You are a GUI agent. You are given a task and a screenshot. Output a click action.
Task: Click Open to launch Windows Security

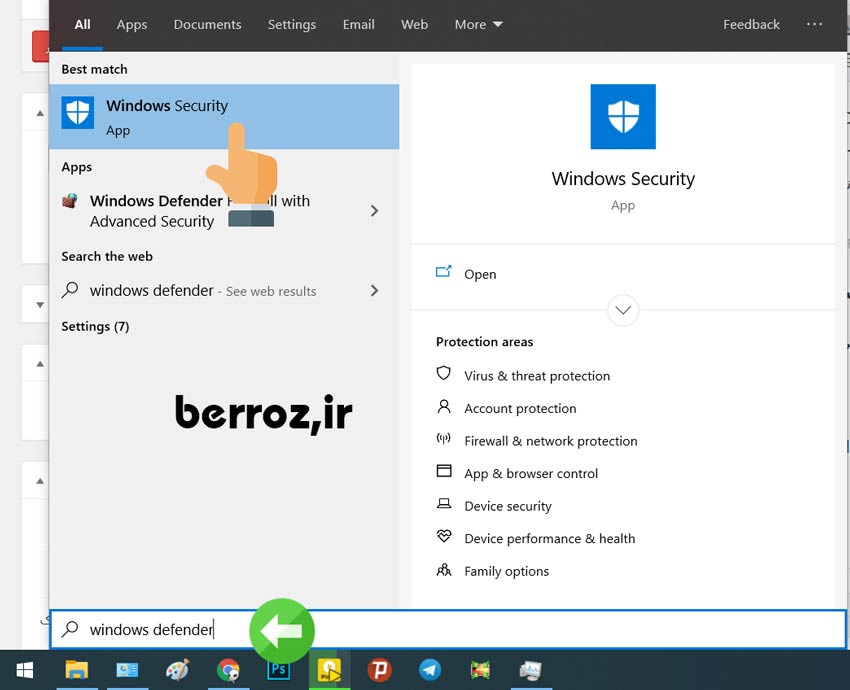479,274
